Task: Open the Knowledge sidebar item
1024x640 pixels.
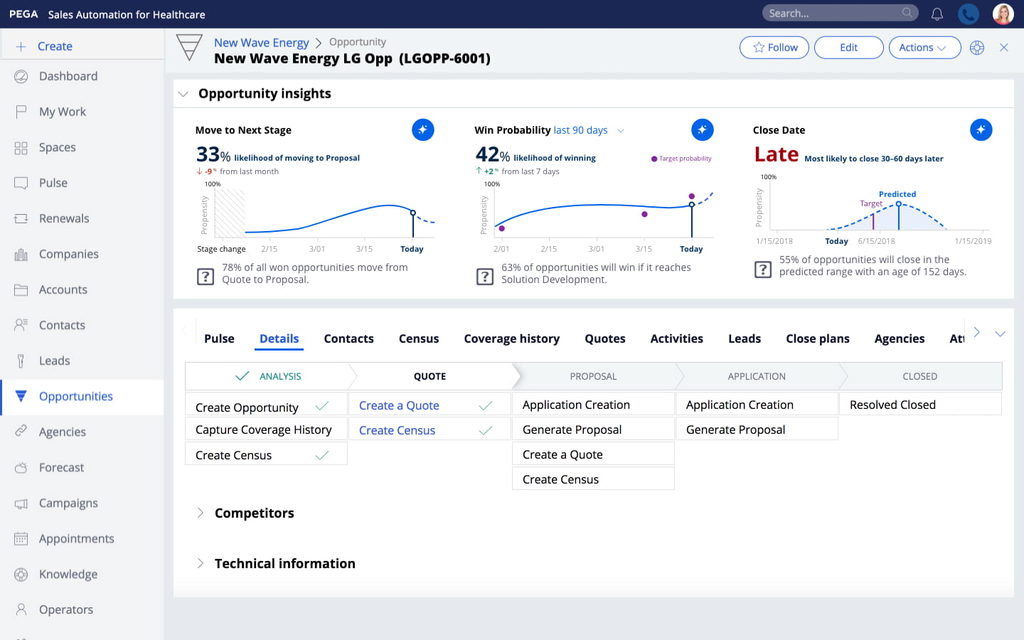Action: coord(67,574)
